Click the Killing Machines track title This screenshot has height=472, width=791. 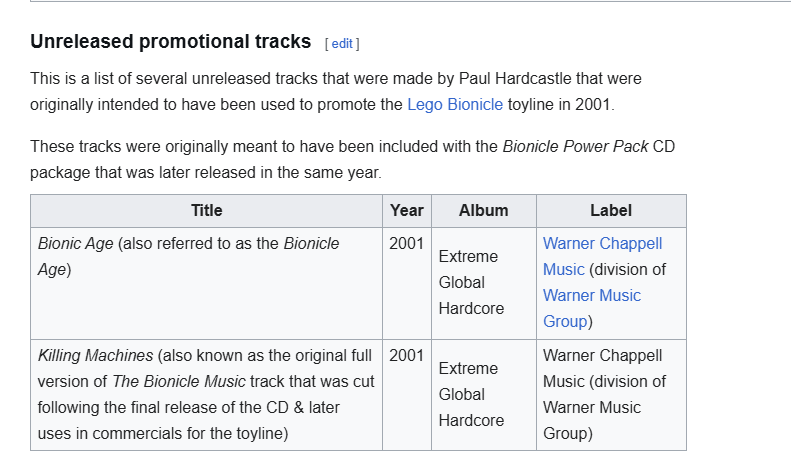(x=95, y=355)
